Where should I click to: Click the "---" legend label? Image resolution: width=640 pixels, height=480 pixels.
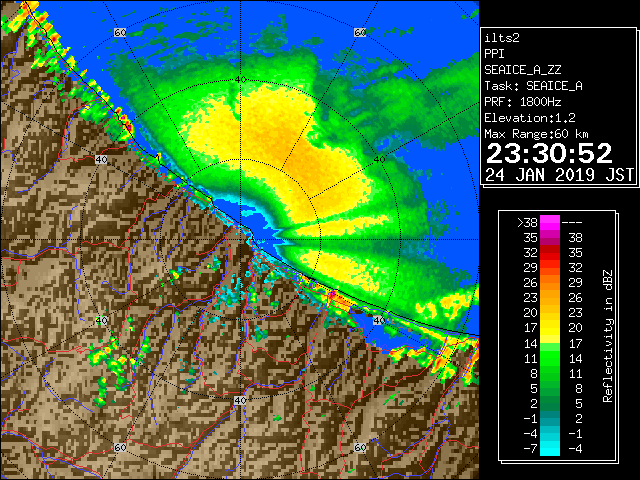(572, 223)
